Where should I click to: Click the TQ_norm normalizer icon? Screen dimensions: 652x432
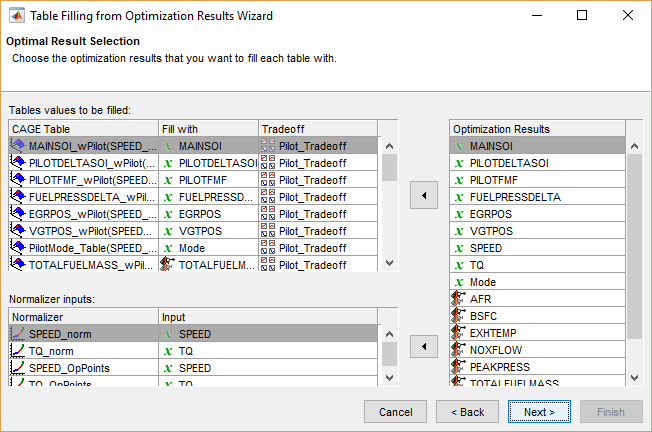pos(17,351)
